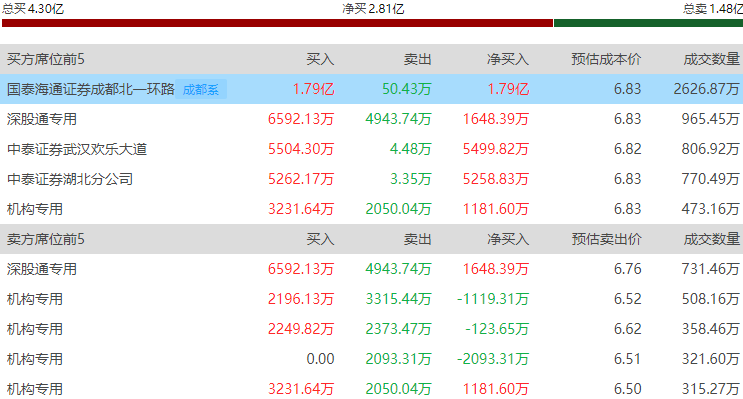Open the 中泰证券湖北分公司 seat
This screenshot has width=743, height=399.
click(70, 179)
